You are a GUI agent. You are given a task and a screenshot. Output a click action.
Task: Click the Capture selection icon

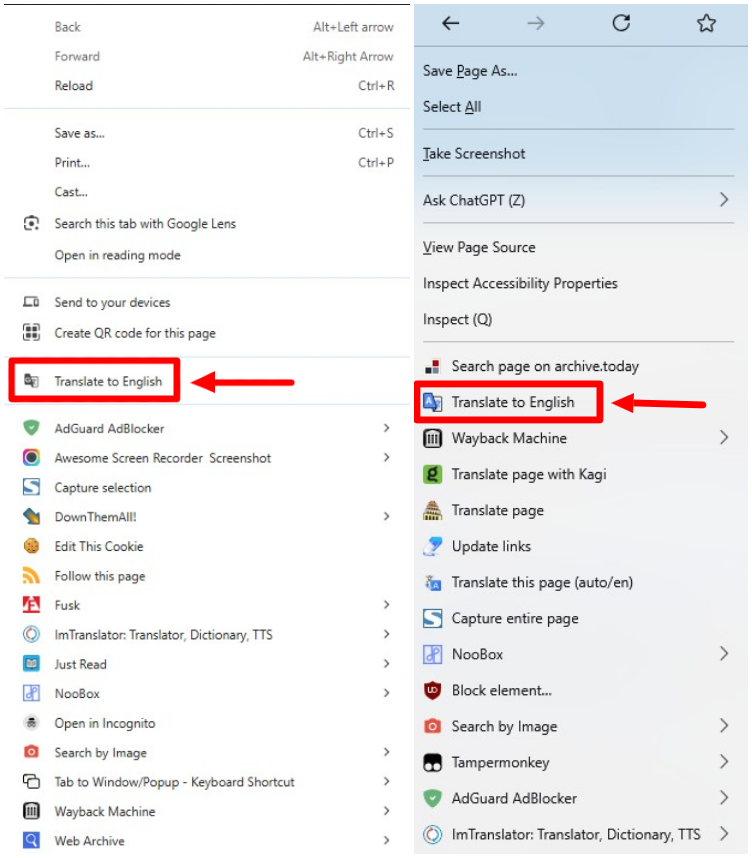(31, 487)
